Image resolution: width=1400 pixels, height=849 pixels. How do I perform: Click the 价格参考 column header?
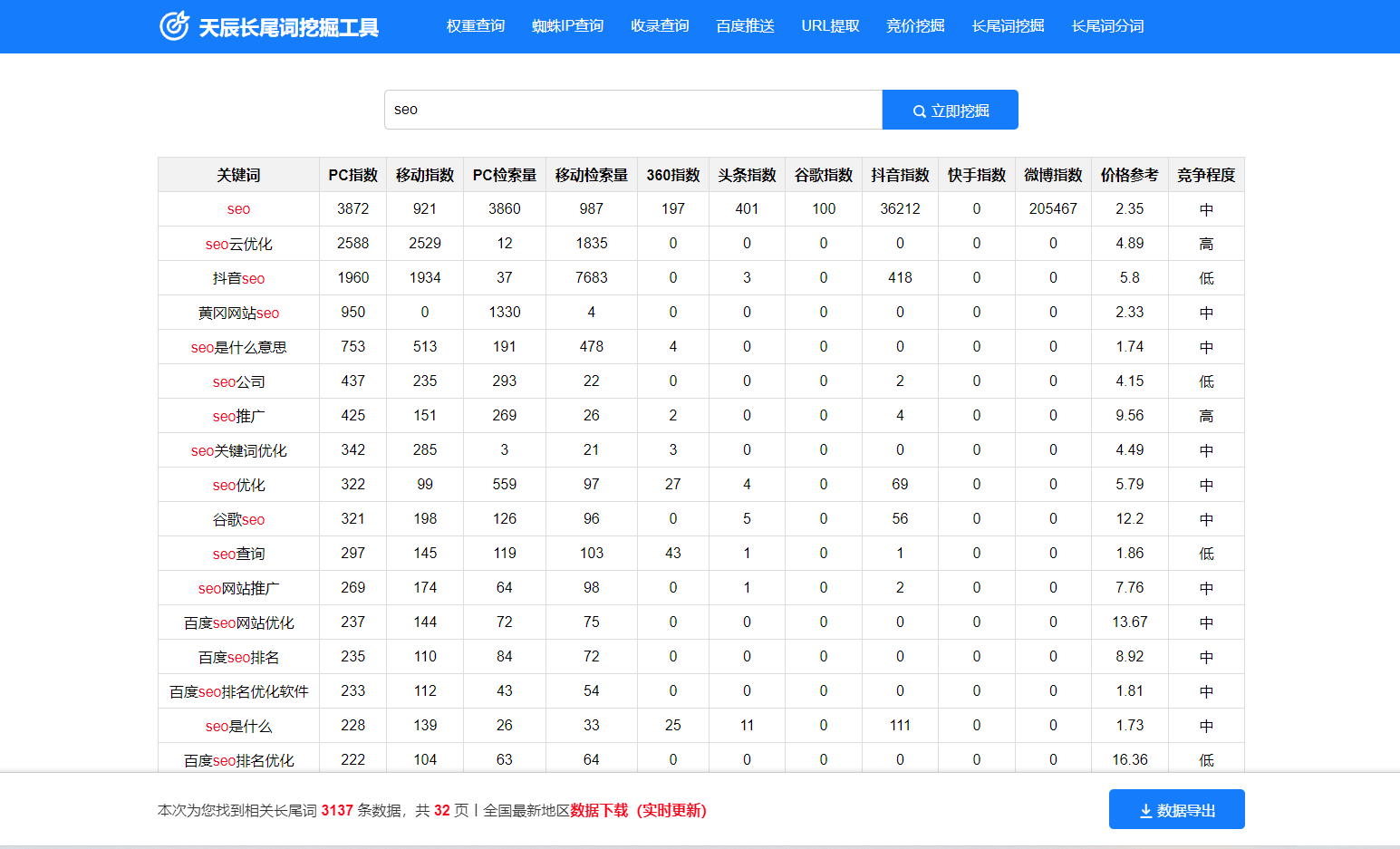pyautogui.click(x=1130, y=175)
